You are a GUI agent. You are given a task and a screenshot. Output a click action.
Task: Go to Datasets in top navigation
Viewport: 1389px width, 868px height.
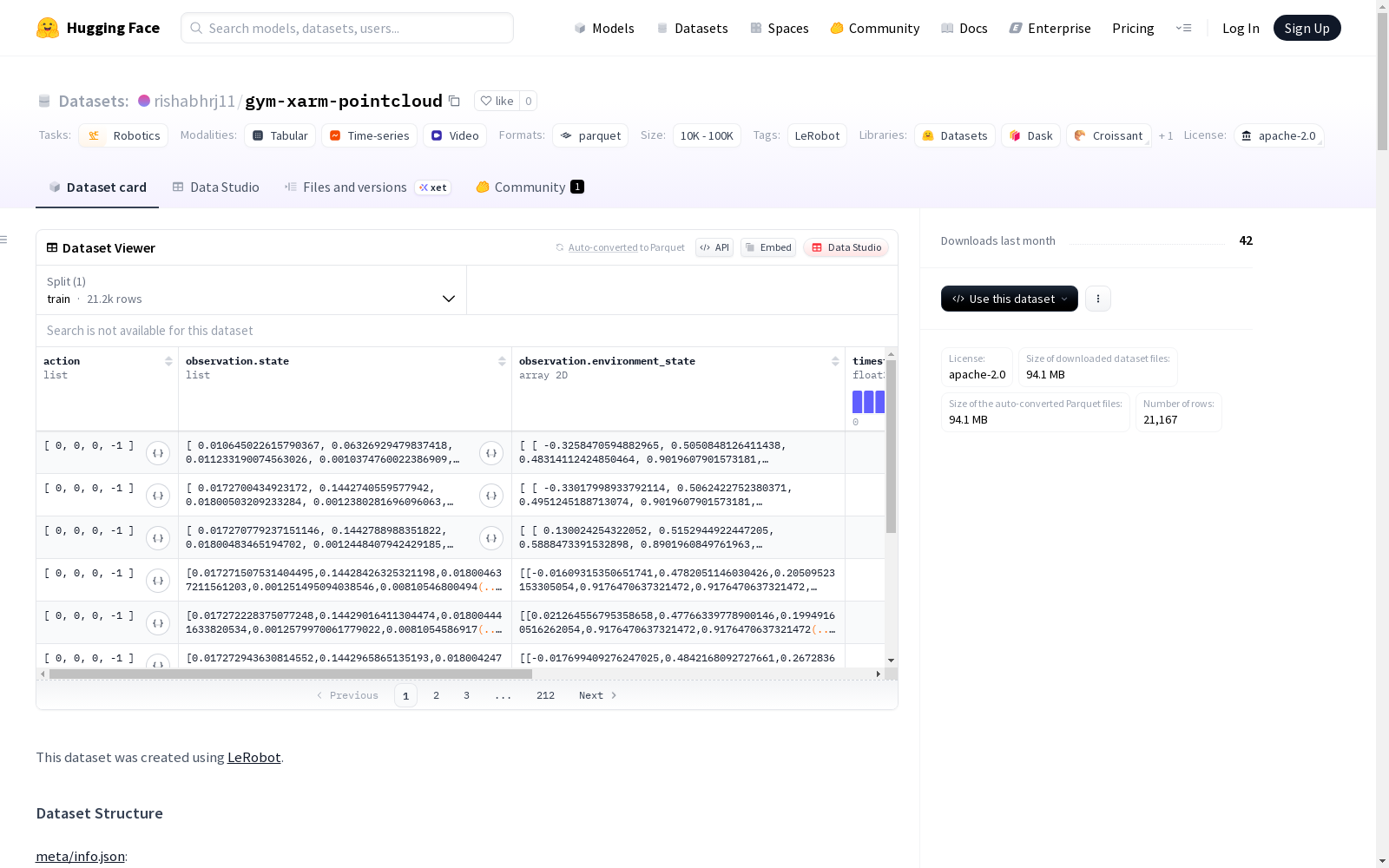coord(692,28)
